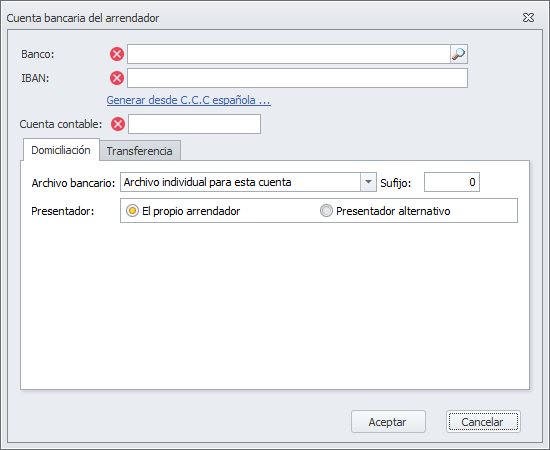Focus the Banco input field

[x=289, y=54]
